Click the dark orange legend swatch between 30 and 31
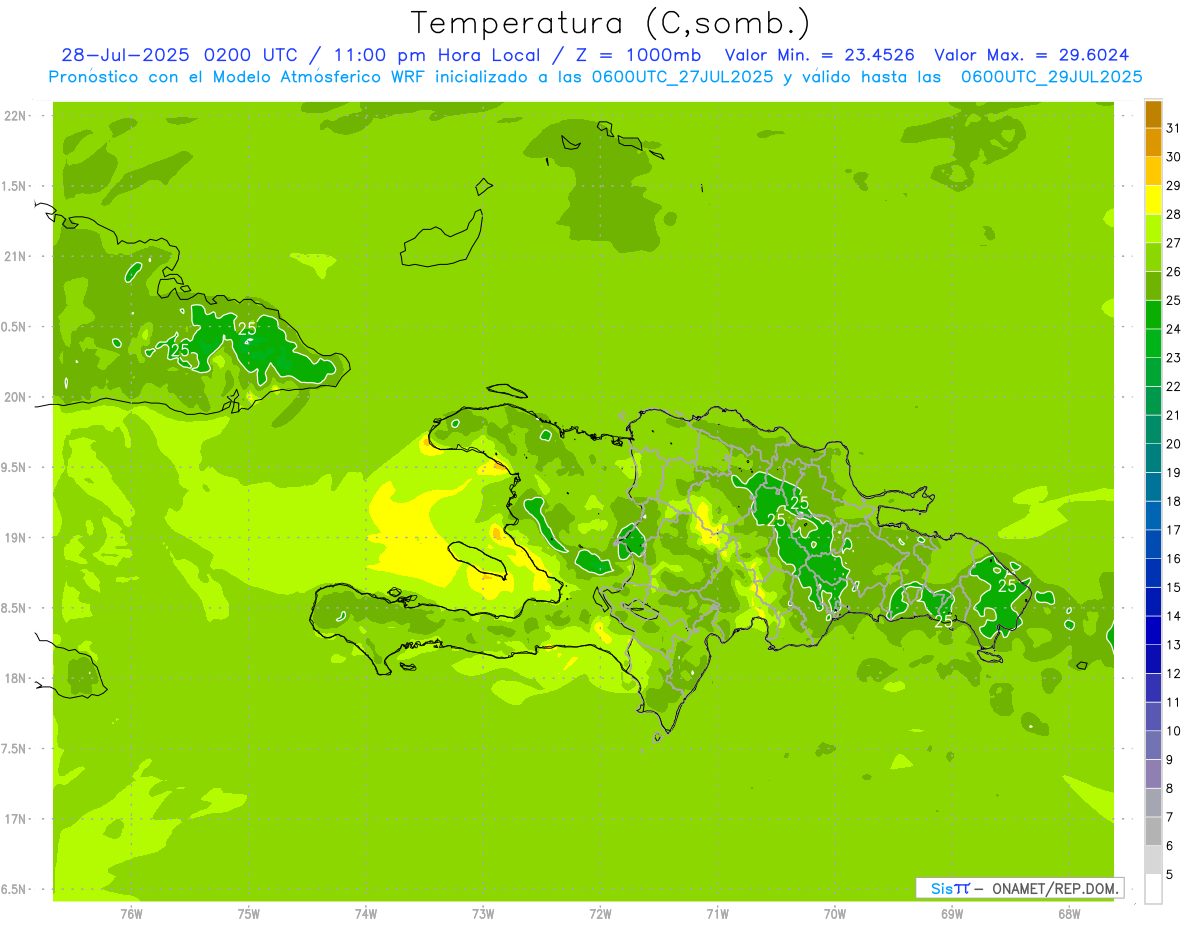 [1153, 141]
